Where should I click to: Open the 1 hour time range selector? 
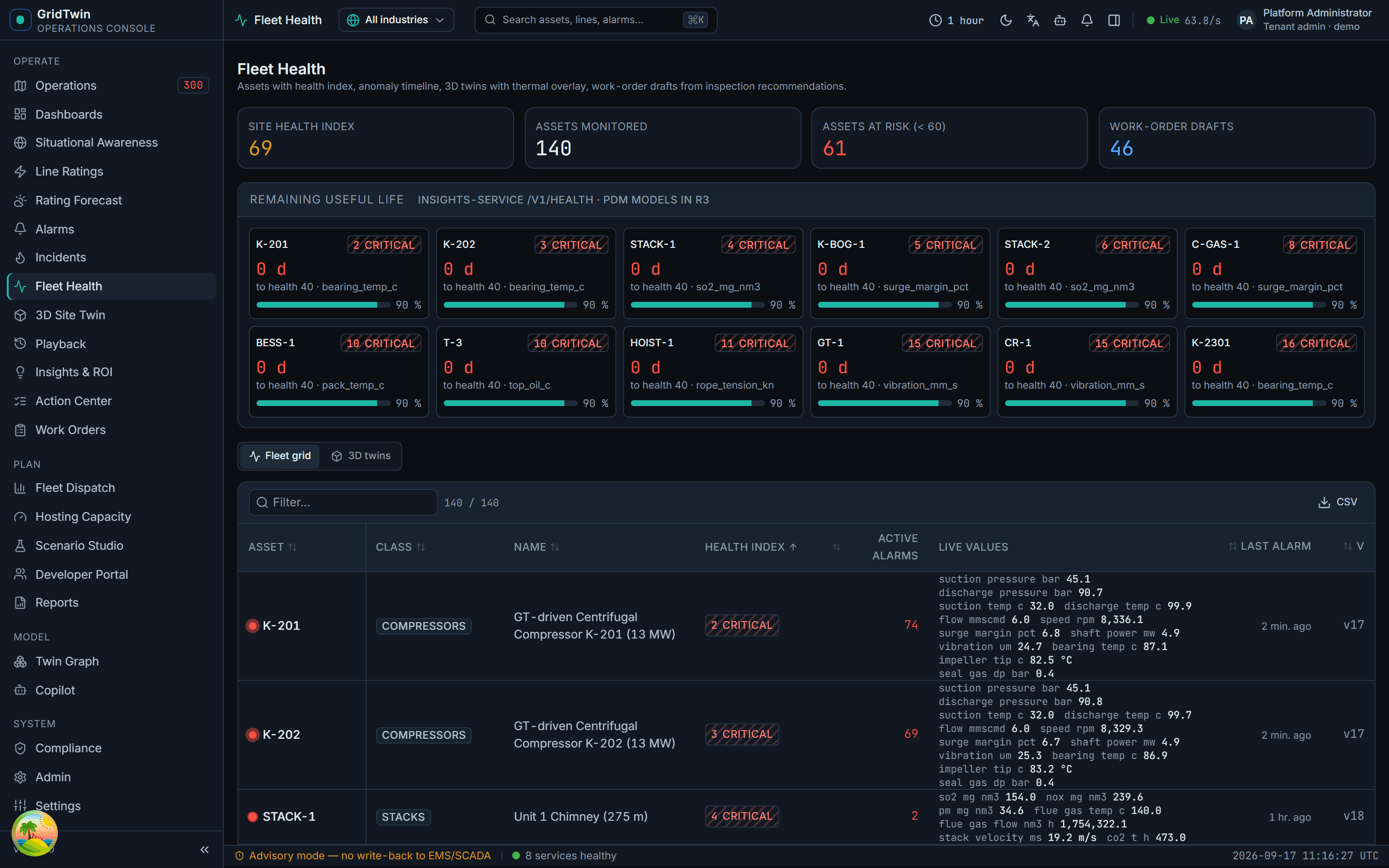pos(955,20)
